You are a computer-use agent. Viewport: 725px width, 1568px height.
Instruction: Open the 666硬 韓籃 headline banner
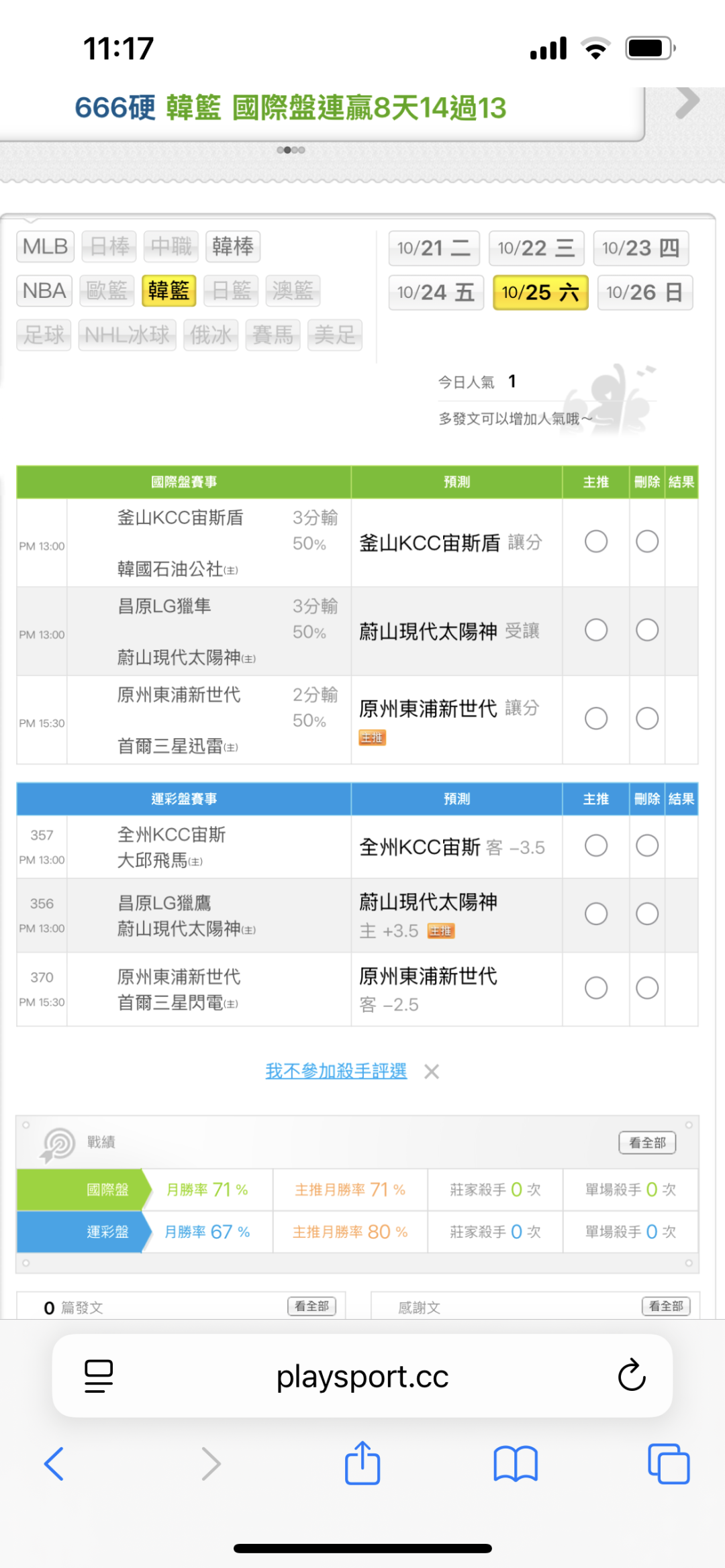point(290,107)
